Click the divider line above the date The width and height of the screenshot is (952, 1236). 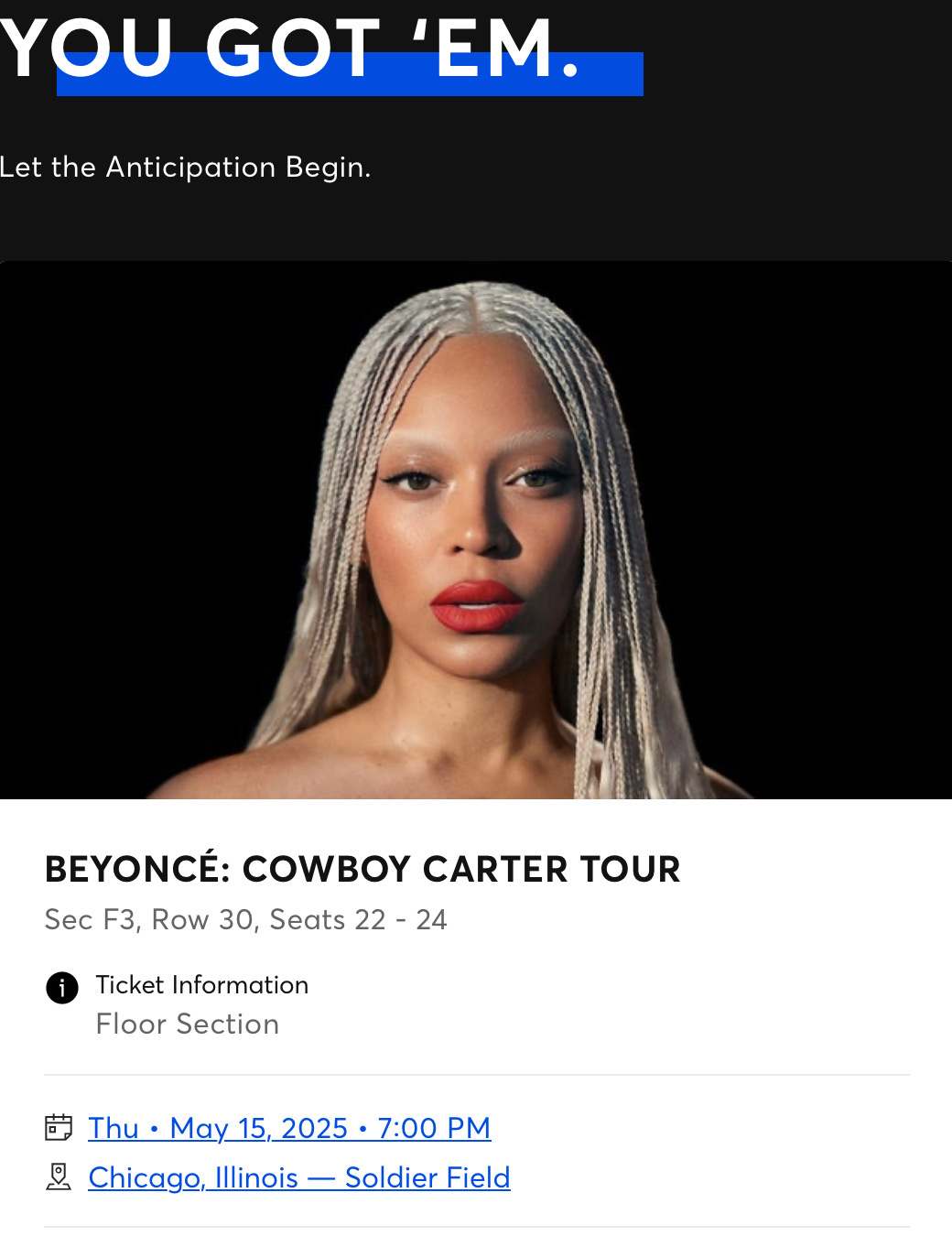[477, 1075]
